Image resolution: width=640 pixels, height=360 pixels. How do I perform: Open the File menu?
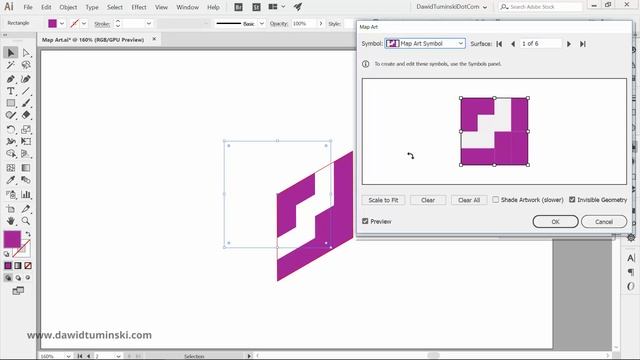28,7
